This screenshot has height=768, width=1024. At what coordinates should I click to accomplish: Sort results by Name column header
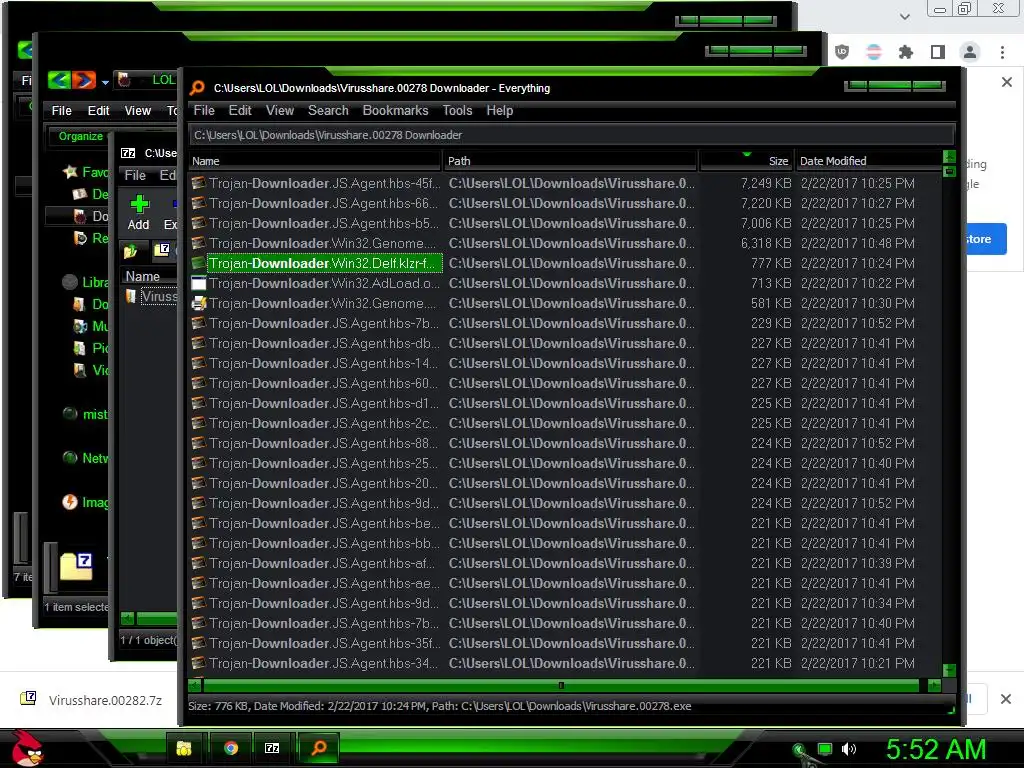(x=315, y=161)
